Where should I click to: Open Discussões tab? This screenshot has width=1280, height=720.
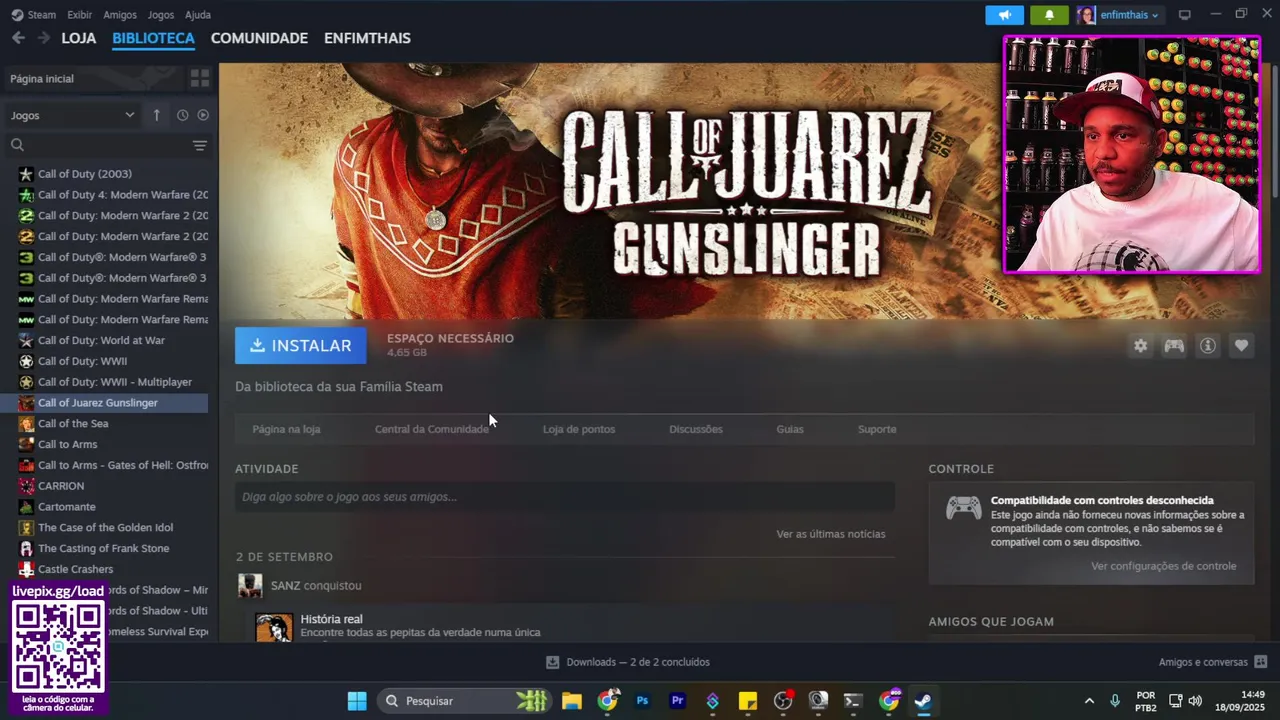(x=696, y=429)
